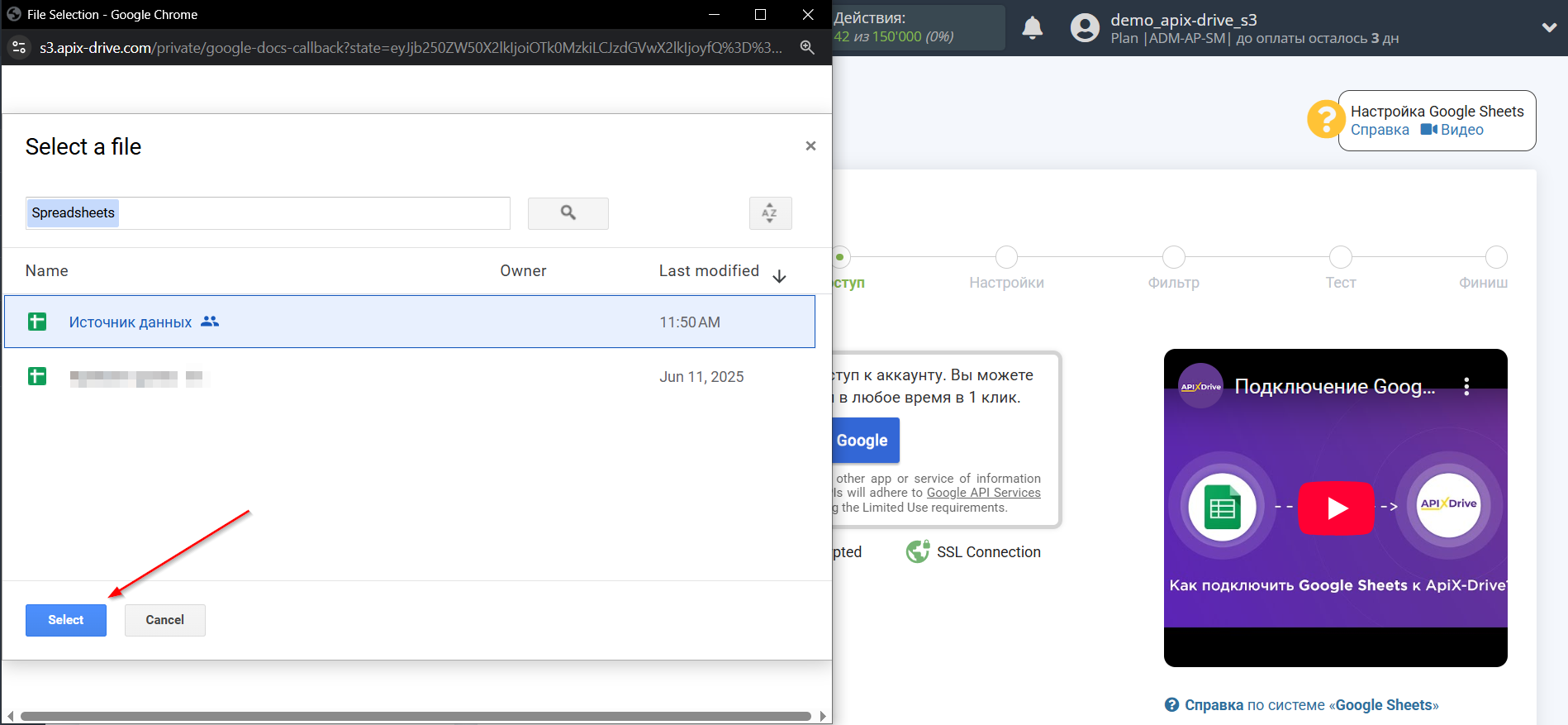The image size is (1568, 725).
Task: Click the SSL Connection label
Action: [988, 552]
